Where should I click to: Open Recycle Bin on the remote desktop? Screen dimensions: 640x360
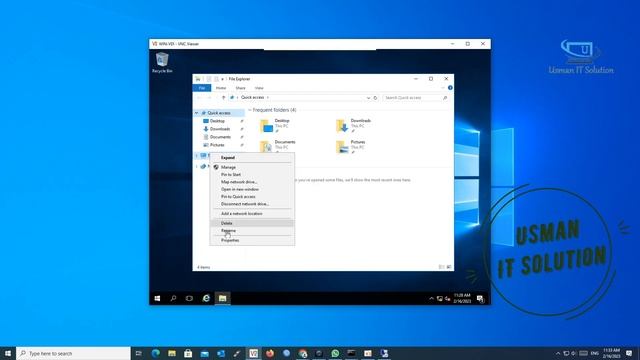(x=162, y=62)
